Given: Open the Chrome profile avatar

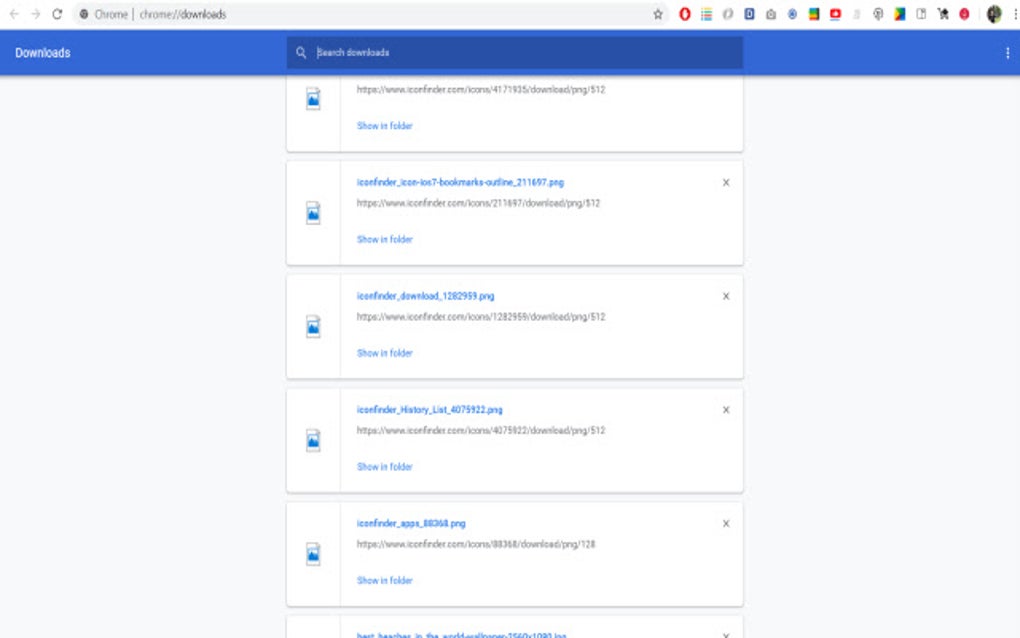Looking at the screenshot, I should click(992, 14).
